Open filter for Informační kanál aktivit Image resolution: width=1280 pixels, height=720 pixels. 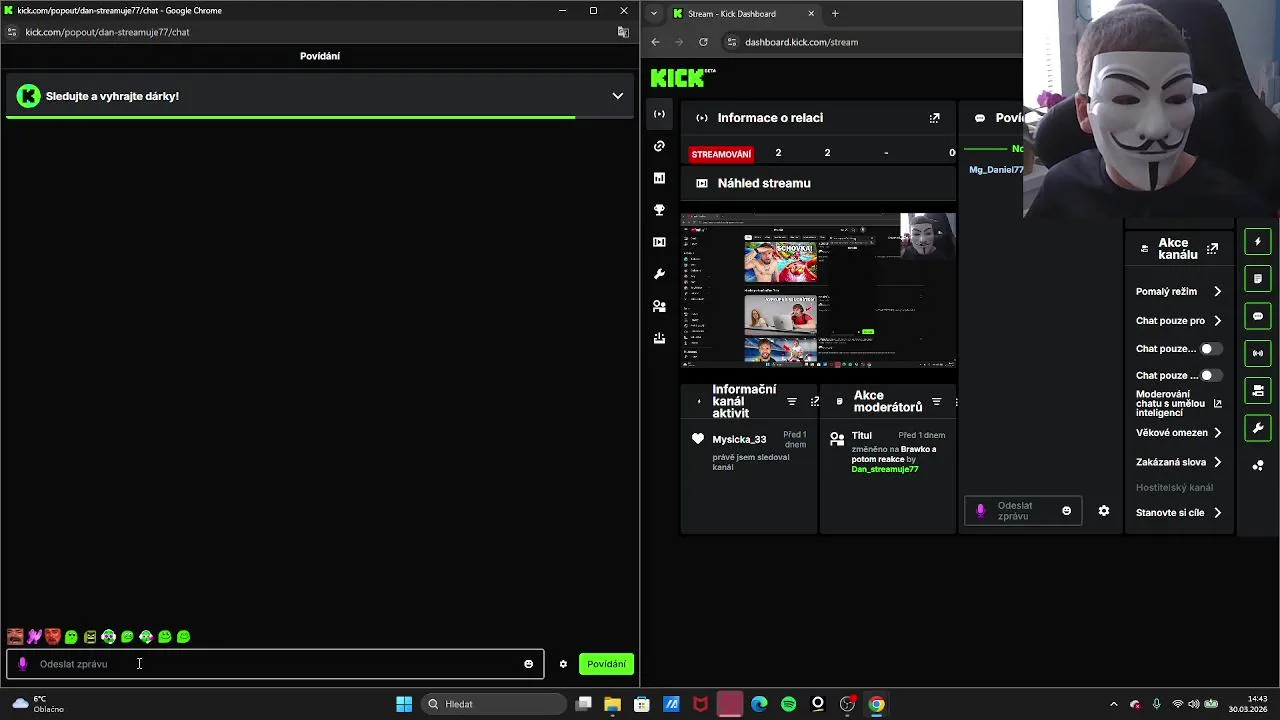792,402
